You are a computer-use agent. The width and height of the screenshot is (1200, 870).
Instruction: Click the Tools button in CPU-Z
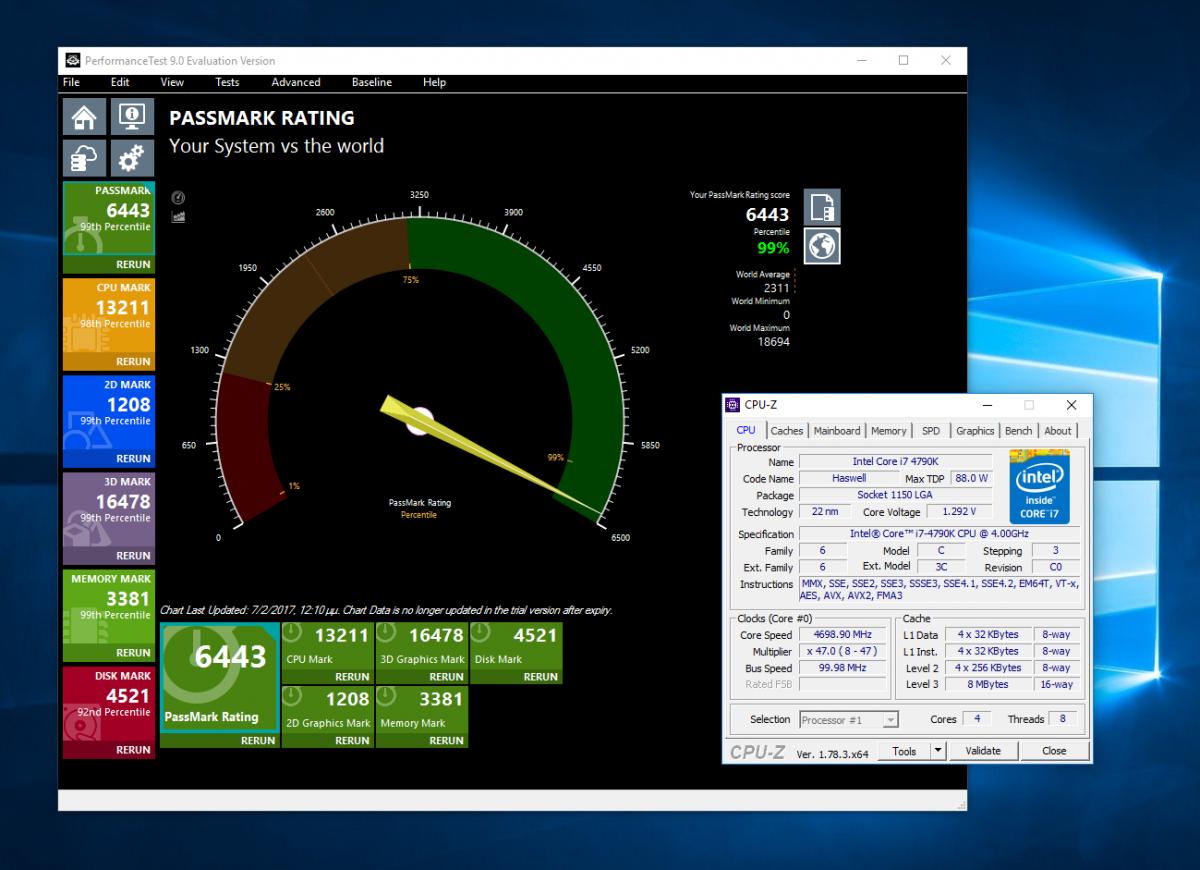[904, 751]
